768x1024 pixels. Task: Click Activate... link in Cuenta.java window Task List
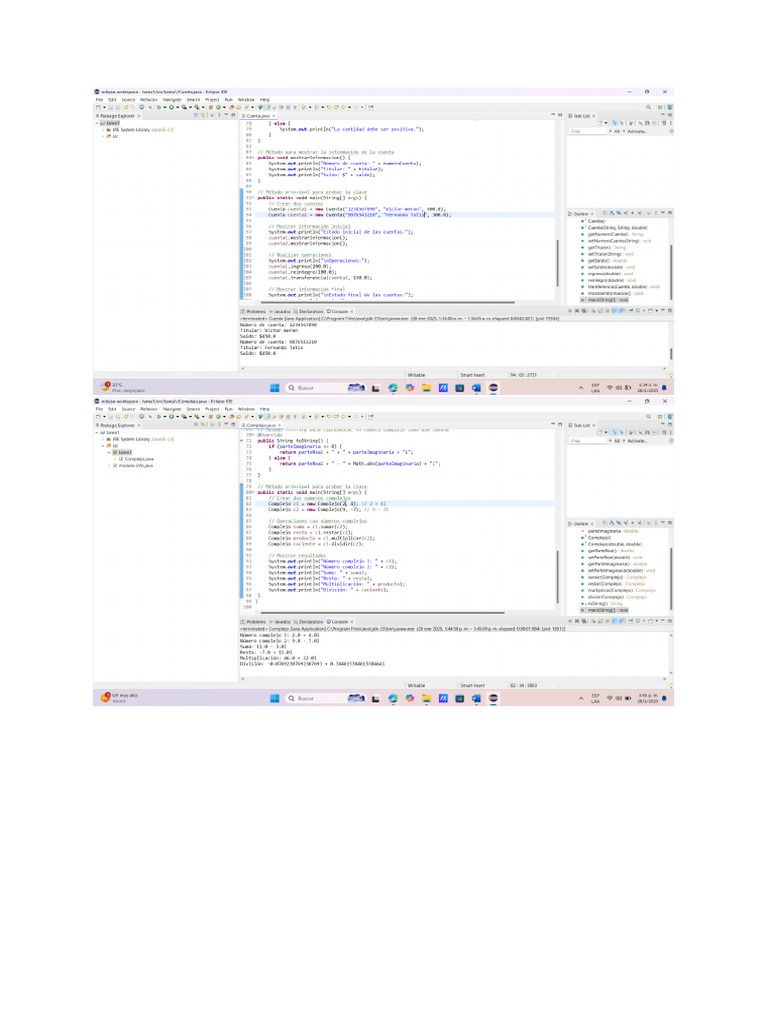point(637,131)
